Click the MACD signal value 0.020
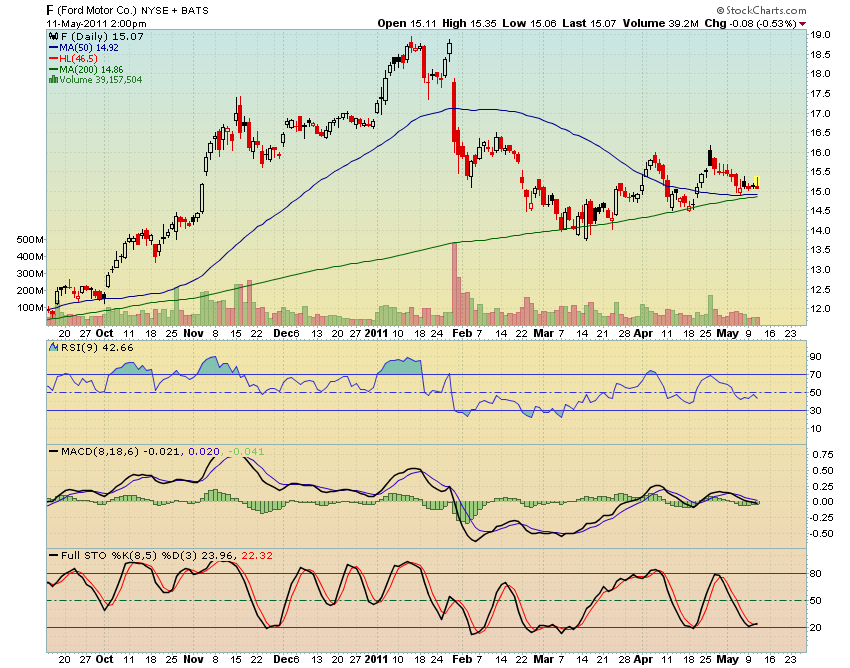The width and height of the screenshot is (850, 668). [204, 451]
